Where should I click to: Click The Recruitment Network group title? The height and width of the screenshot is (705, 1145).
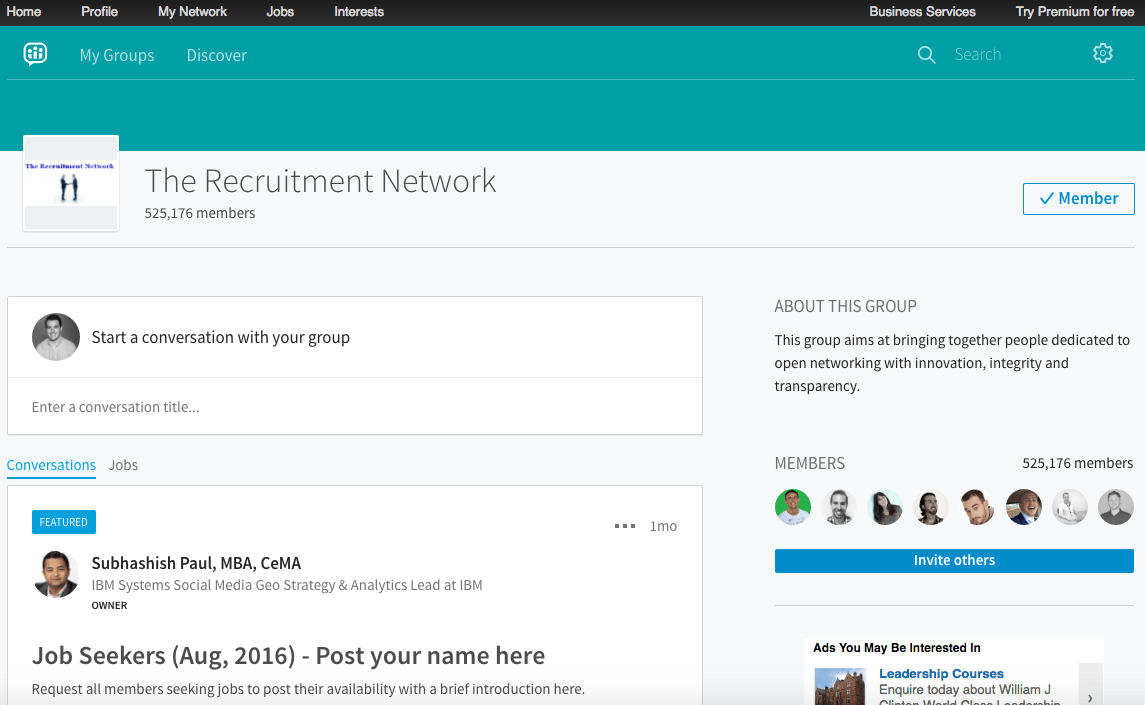[321, 181]
